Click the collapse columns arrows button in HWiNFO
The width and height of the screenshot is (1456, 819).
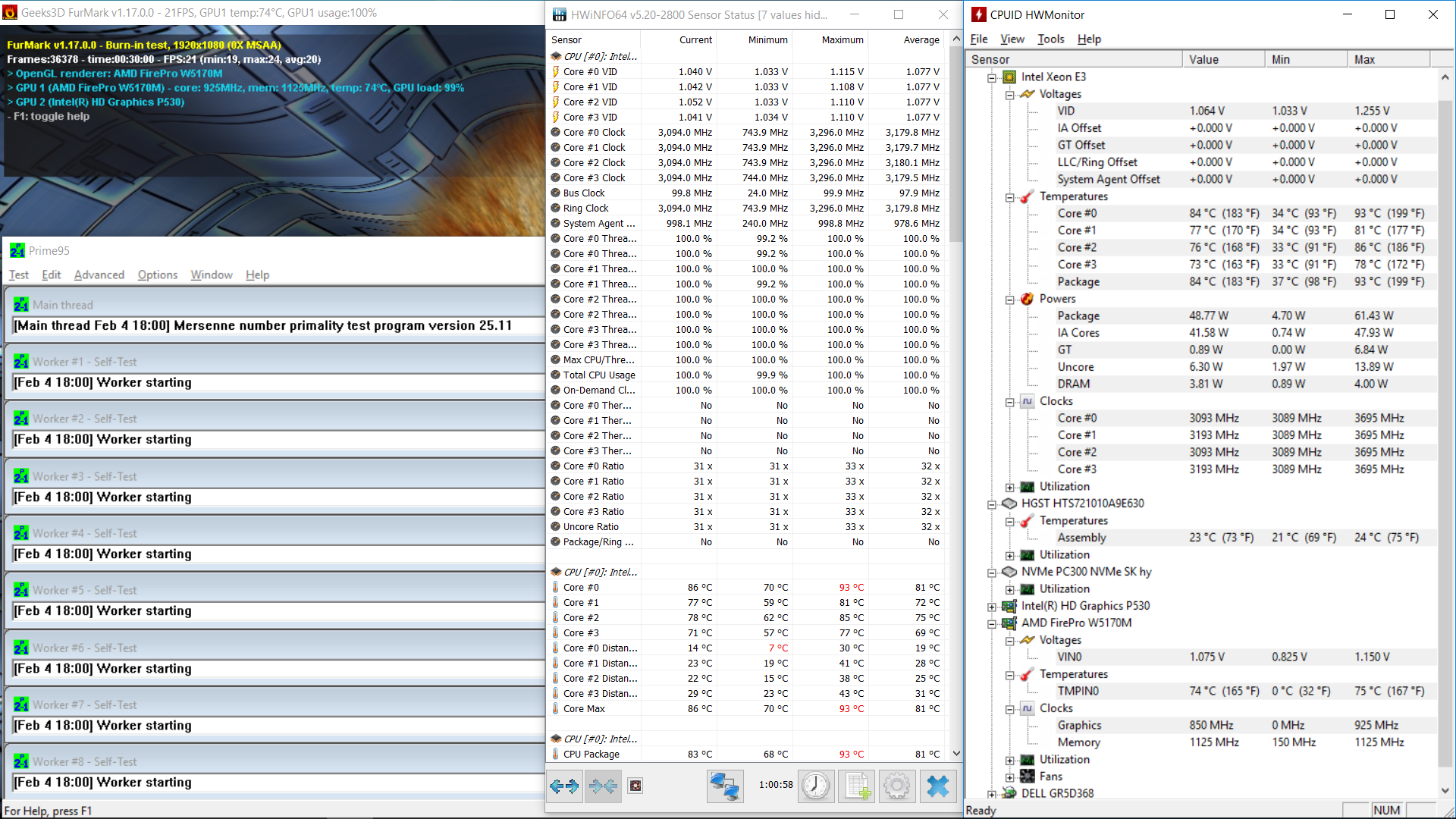tap(603, 786)
